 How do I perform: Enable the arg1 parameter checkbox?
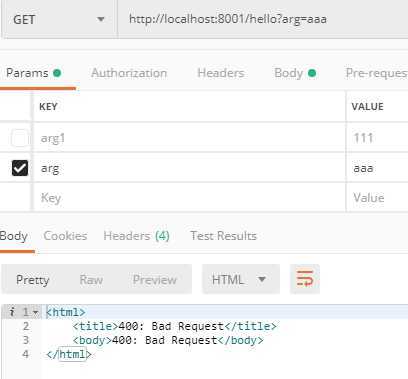point(20,138)
